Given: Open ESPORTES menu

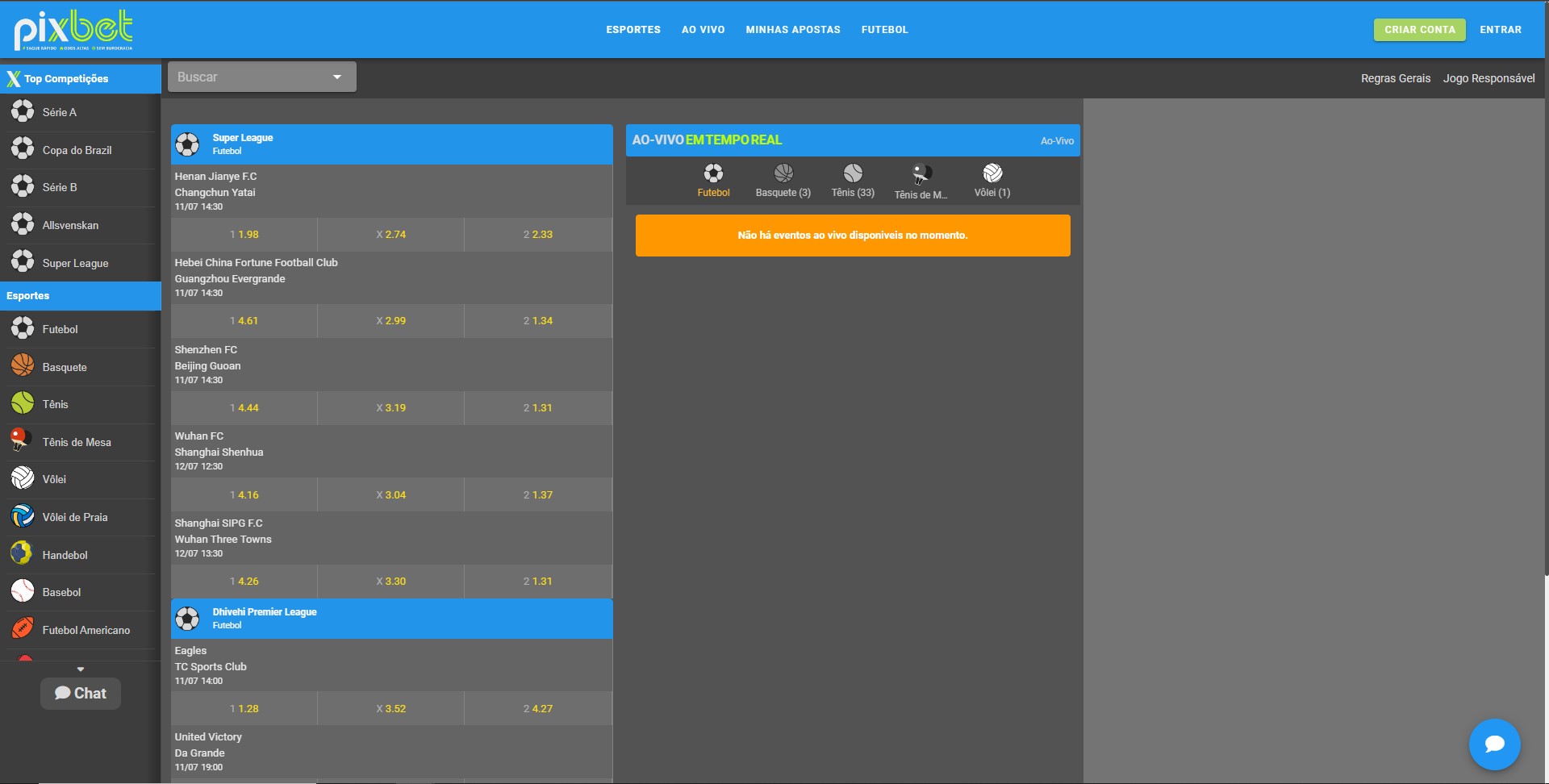Looking at the screenshot, I should pos(633,30).
